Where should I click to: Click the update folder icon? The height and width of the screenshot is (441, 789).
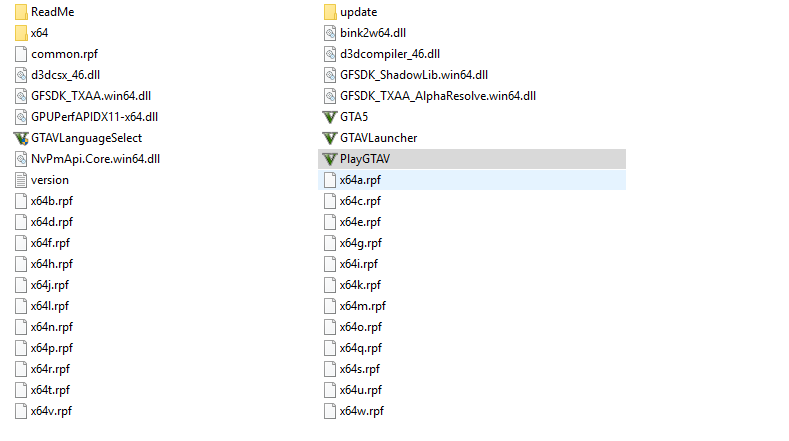330,12
